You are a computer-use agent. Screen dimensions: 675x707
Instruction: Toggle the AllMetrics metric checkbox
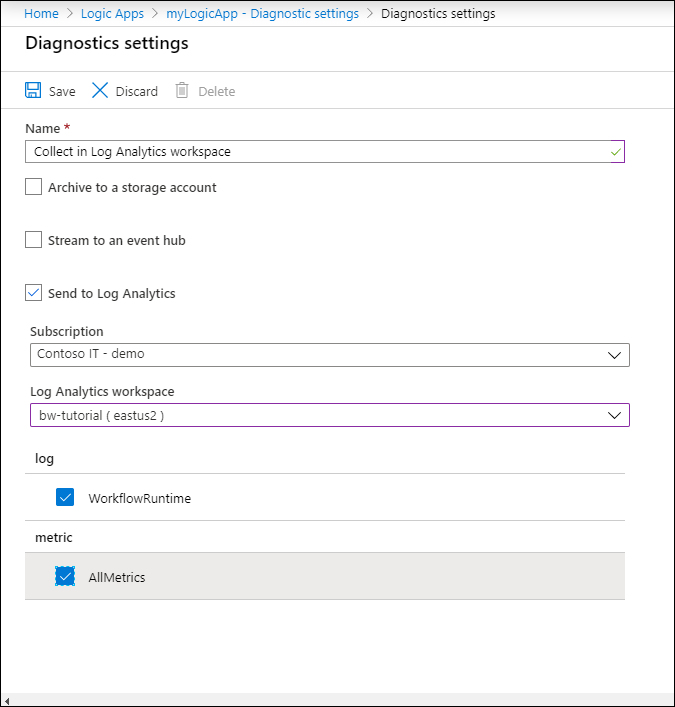[x=65, y=577]
